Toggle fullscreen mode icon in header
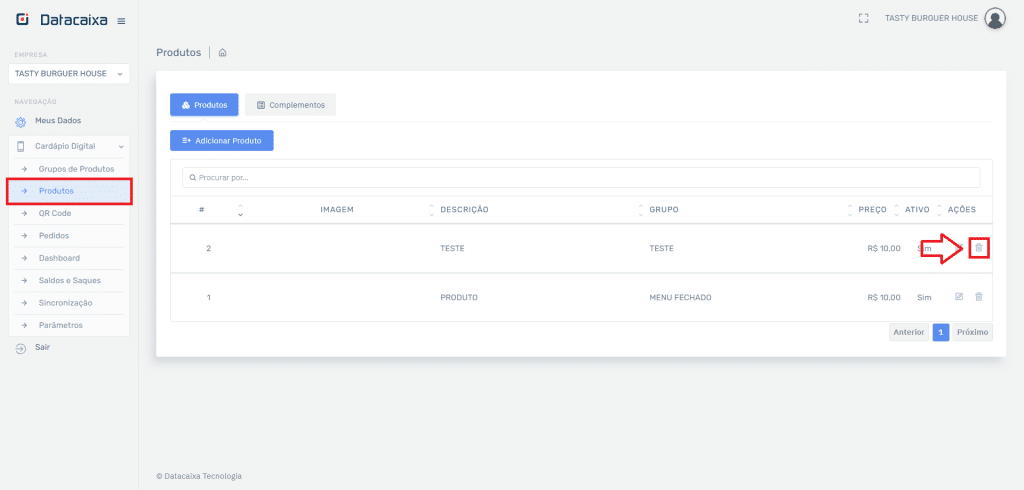This screenshot has width=1024, height=490. pos(864,18)
